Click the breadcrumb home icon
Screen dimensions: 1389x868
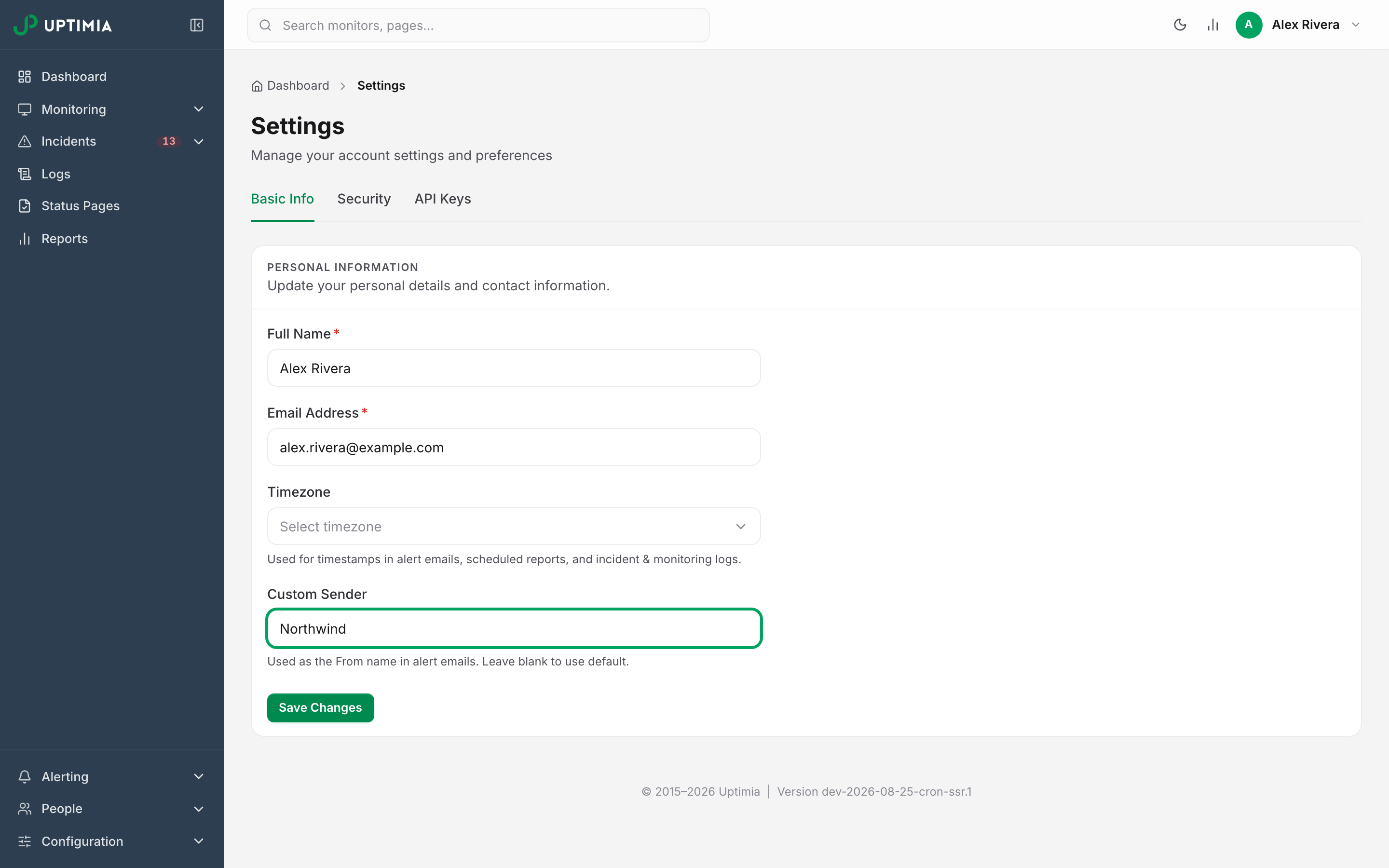[257, 86]
